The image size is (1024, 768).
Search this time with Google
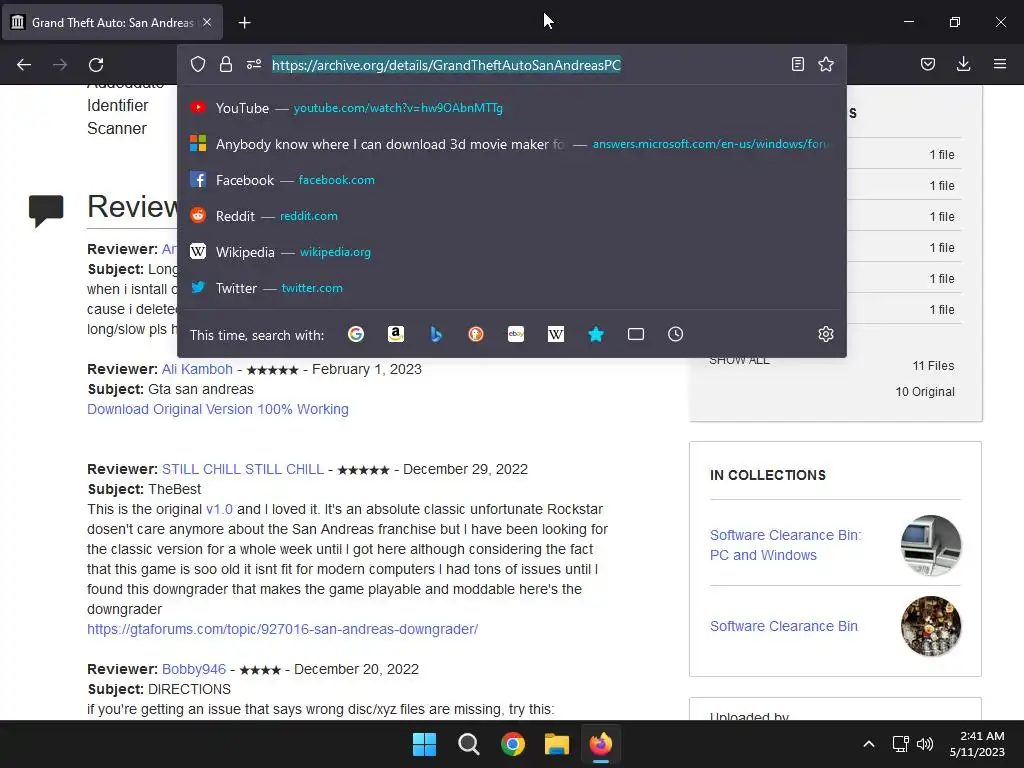point(356,334)
